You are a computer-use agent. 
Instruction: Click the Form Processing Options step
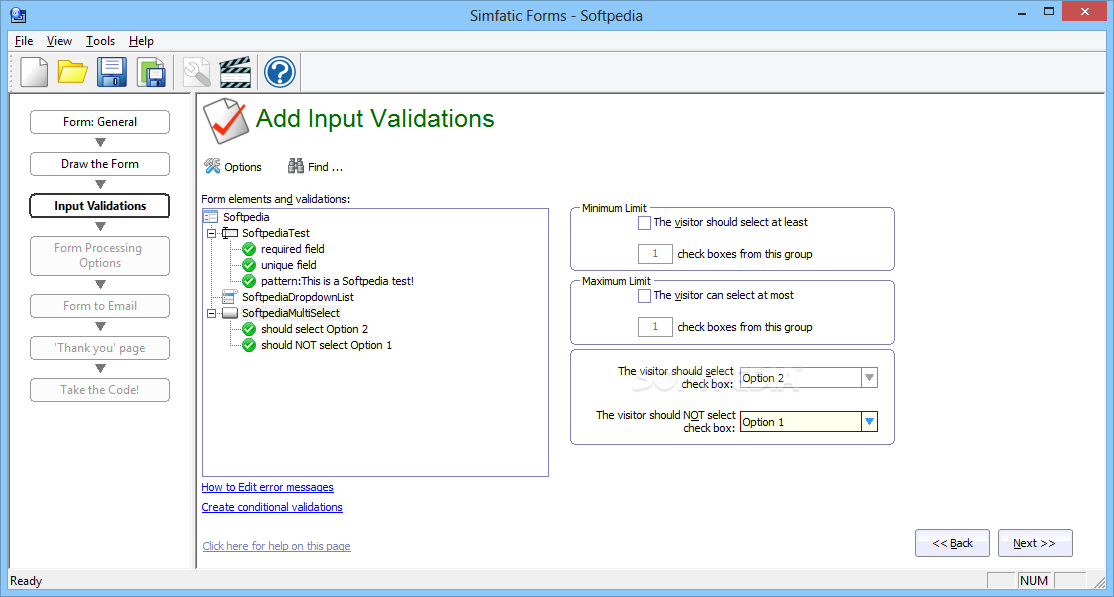coord(100,255)
